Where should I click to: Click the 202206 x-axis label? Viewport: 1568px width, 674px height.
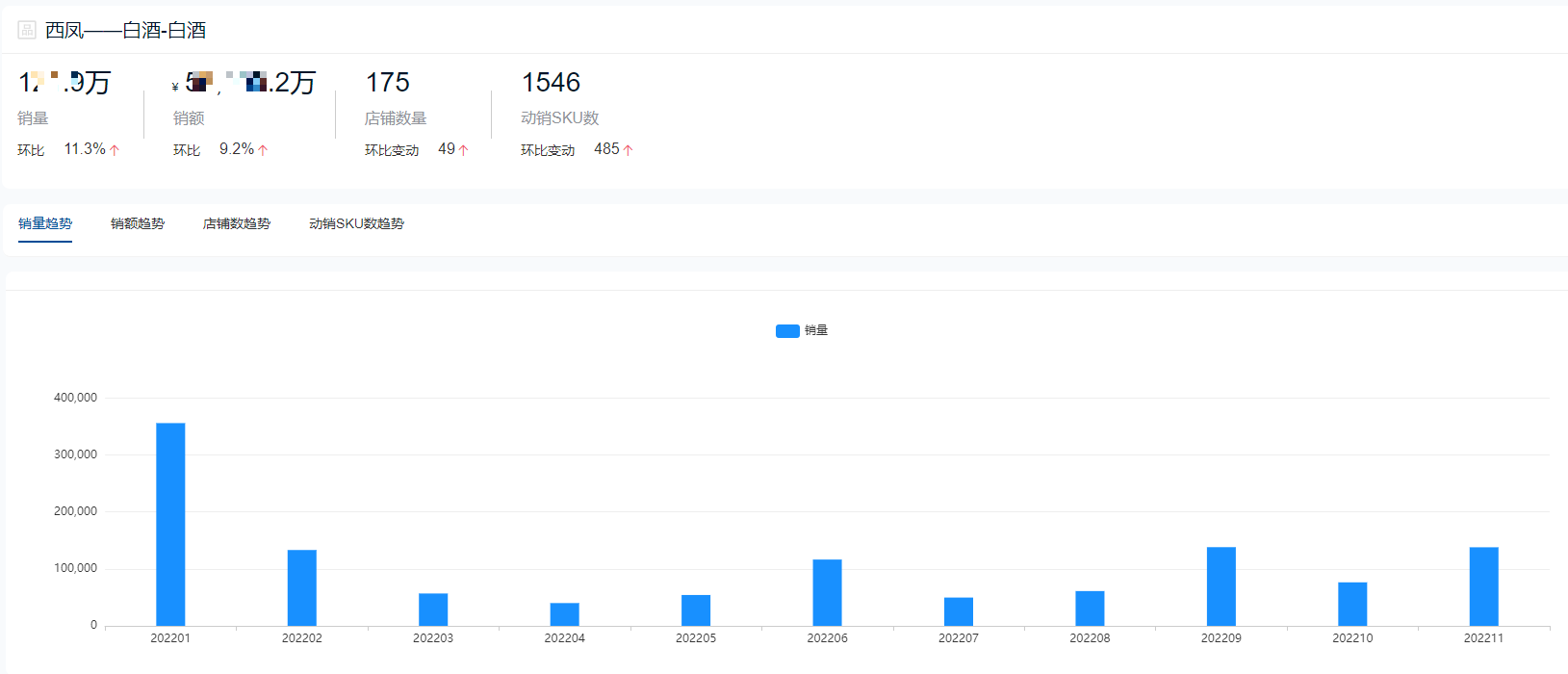pyautogui.click(x=827, y=638)
